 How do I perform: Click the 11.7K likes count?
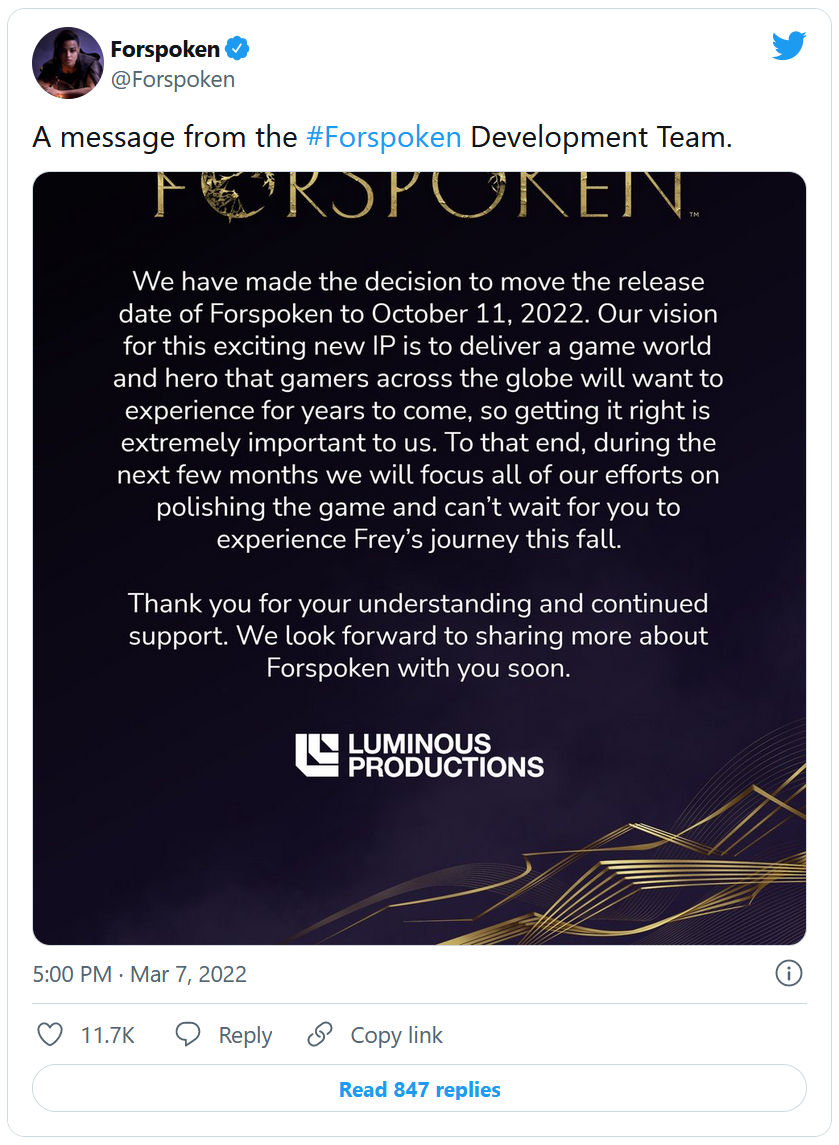[x=108, y=1036]
